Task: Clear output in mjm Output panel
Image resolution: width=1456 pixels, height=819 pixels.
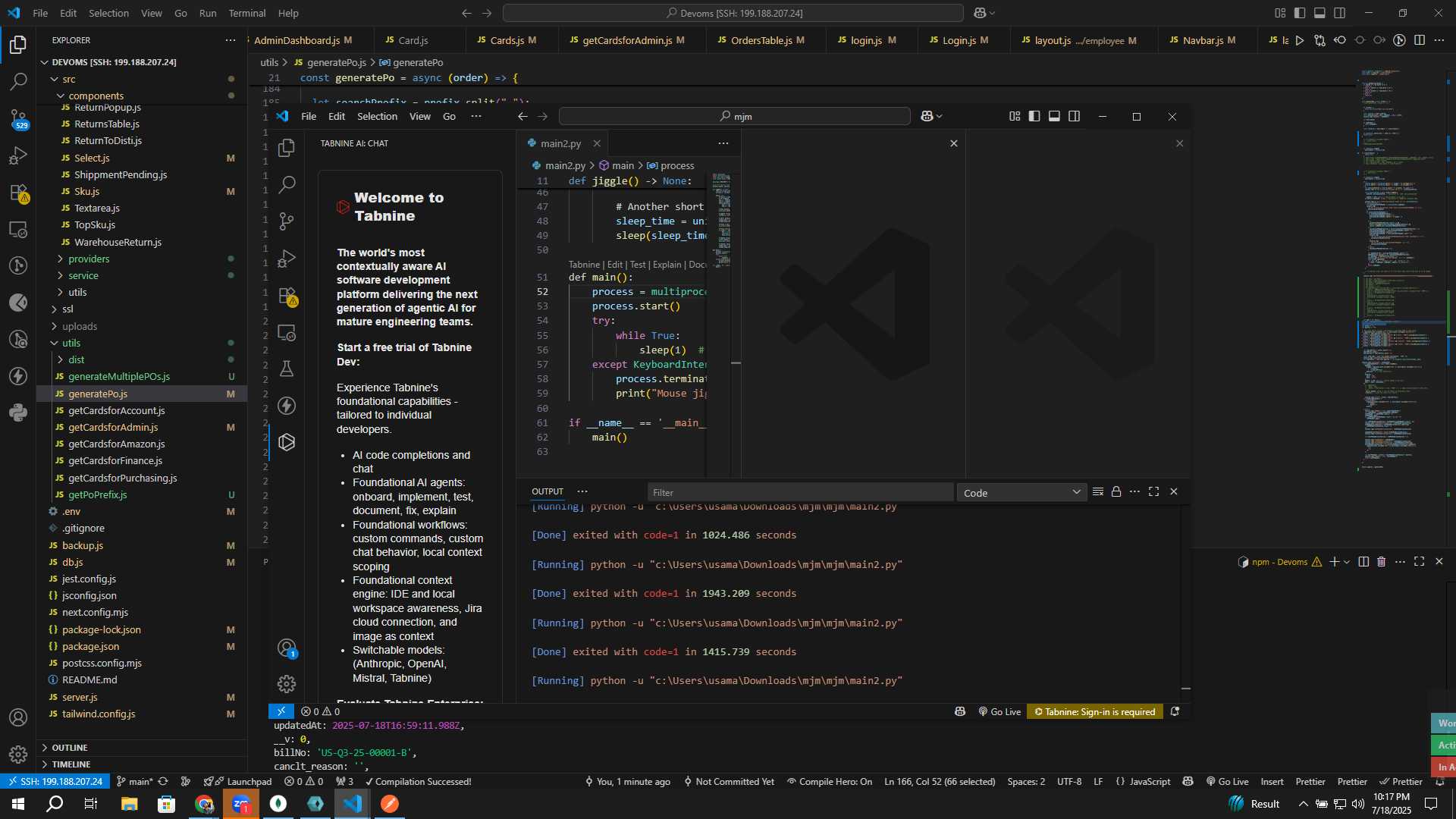Action: coord(1097,491)
